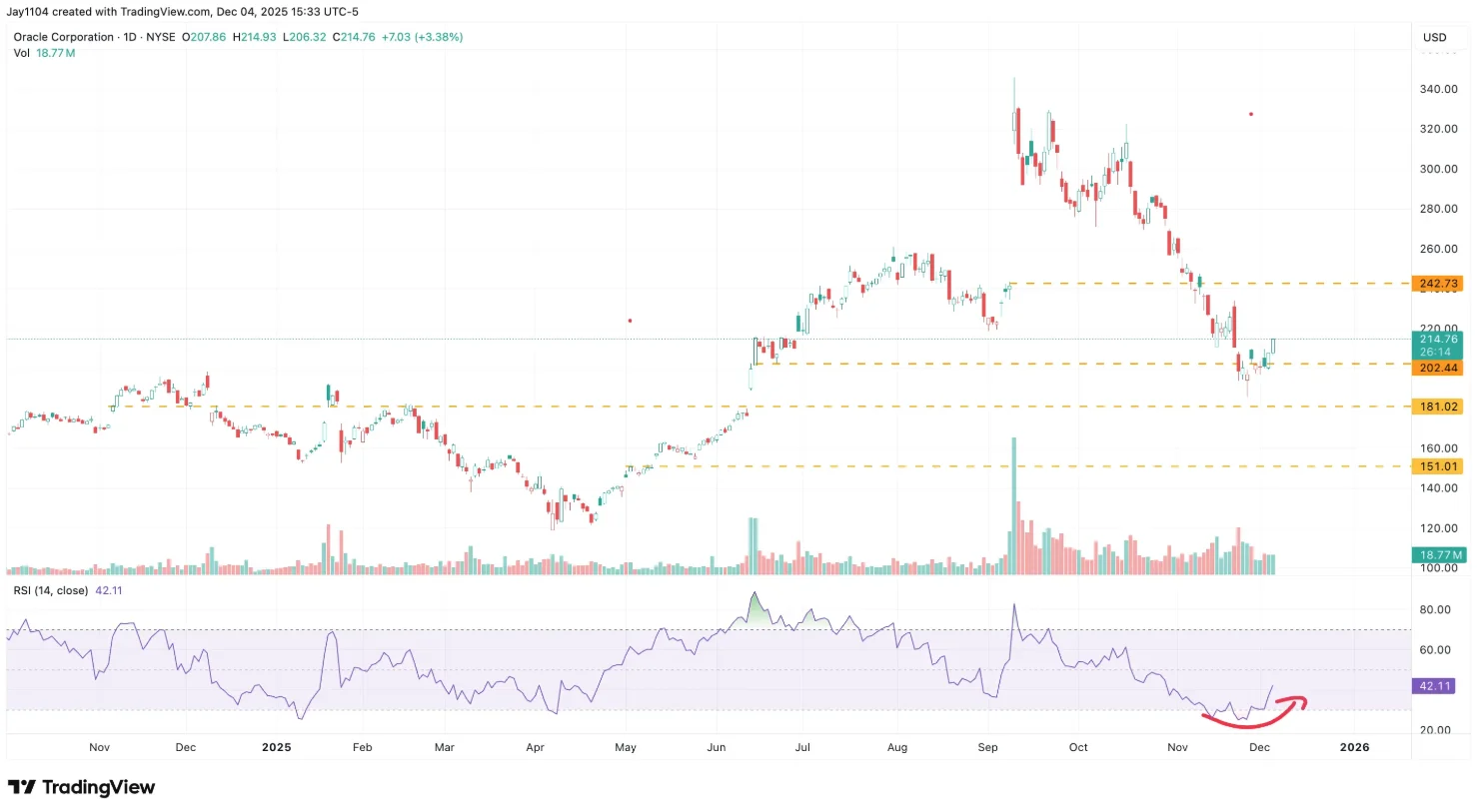Select the 2026 label on the time axis

(1354, 746)
